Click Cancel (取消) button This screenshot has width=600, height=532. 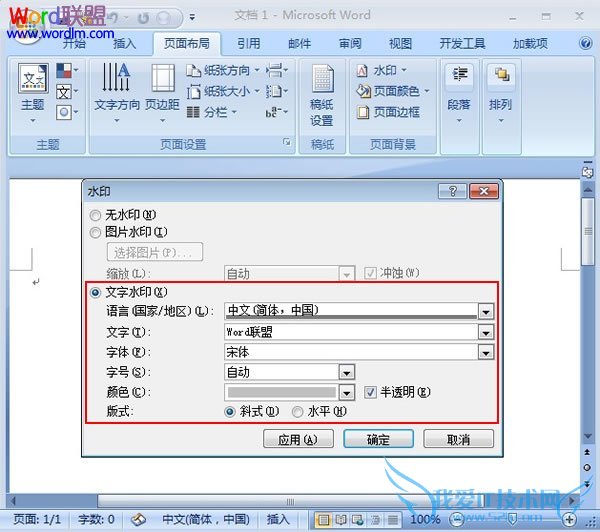pyautogui.click(x=458, y=439)
